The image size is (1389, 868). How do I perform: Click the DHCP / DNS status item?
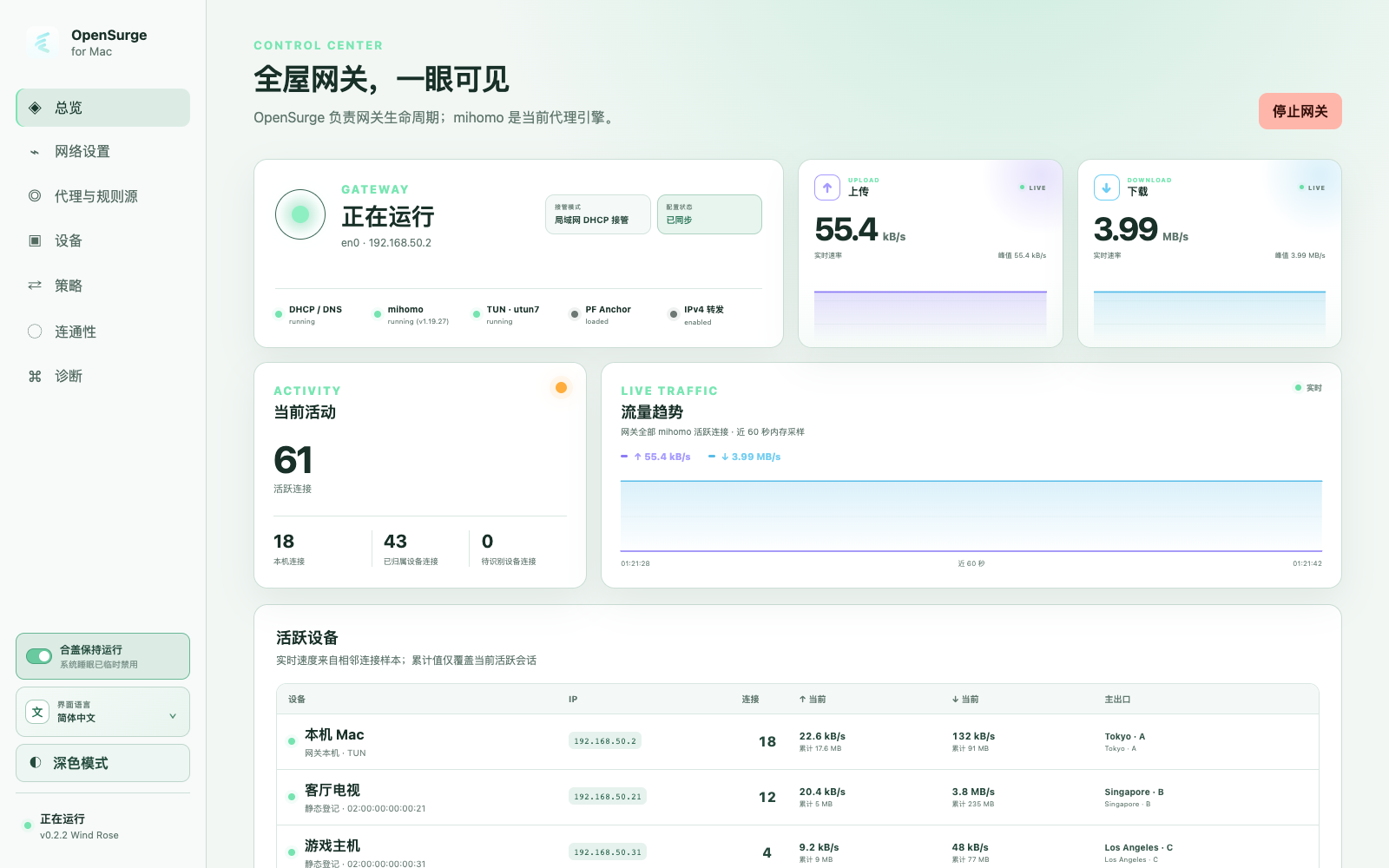coord(308,315)
